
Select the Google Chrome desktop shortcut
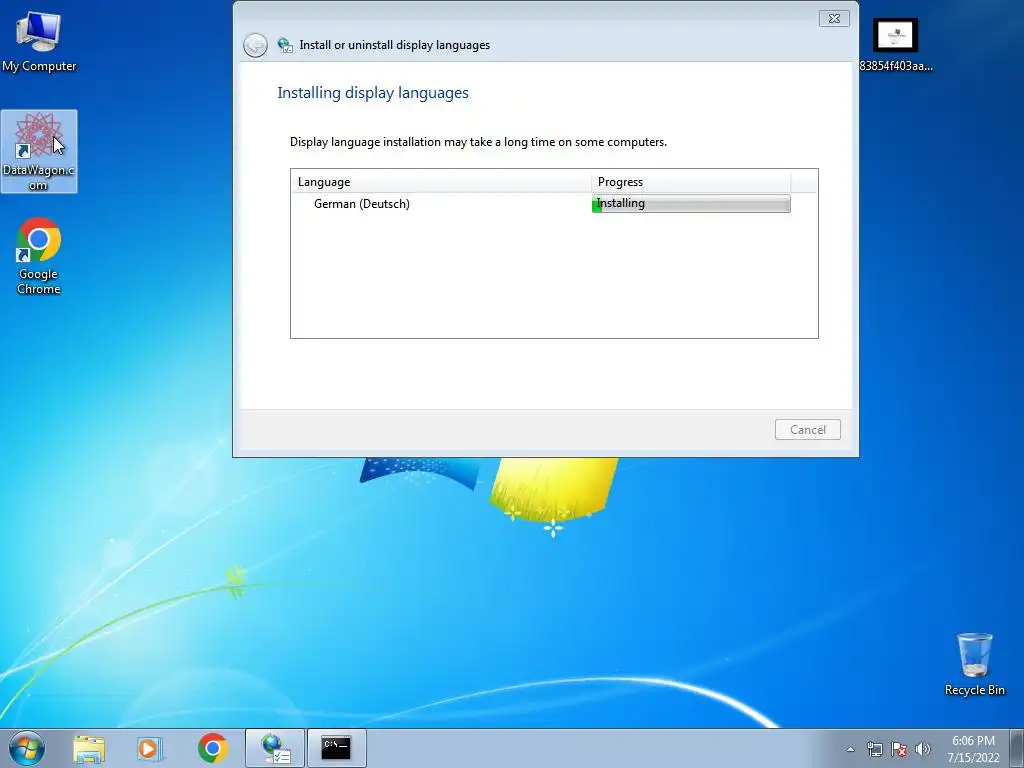[39, 256]
